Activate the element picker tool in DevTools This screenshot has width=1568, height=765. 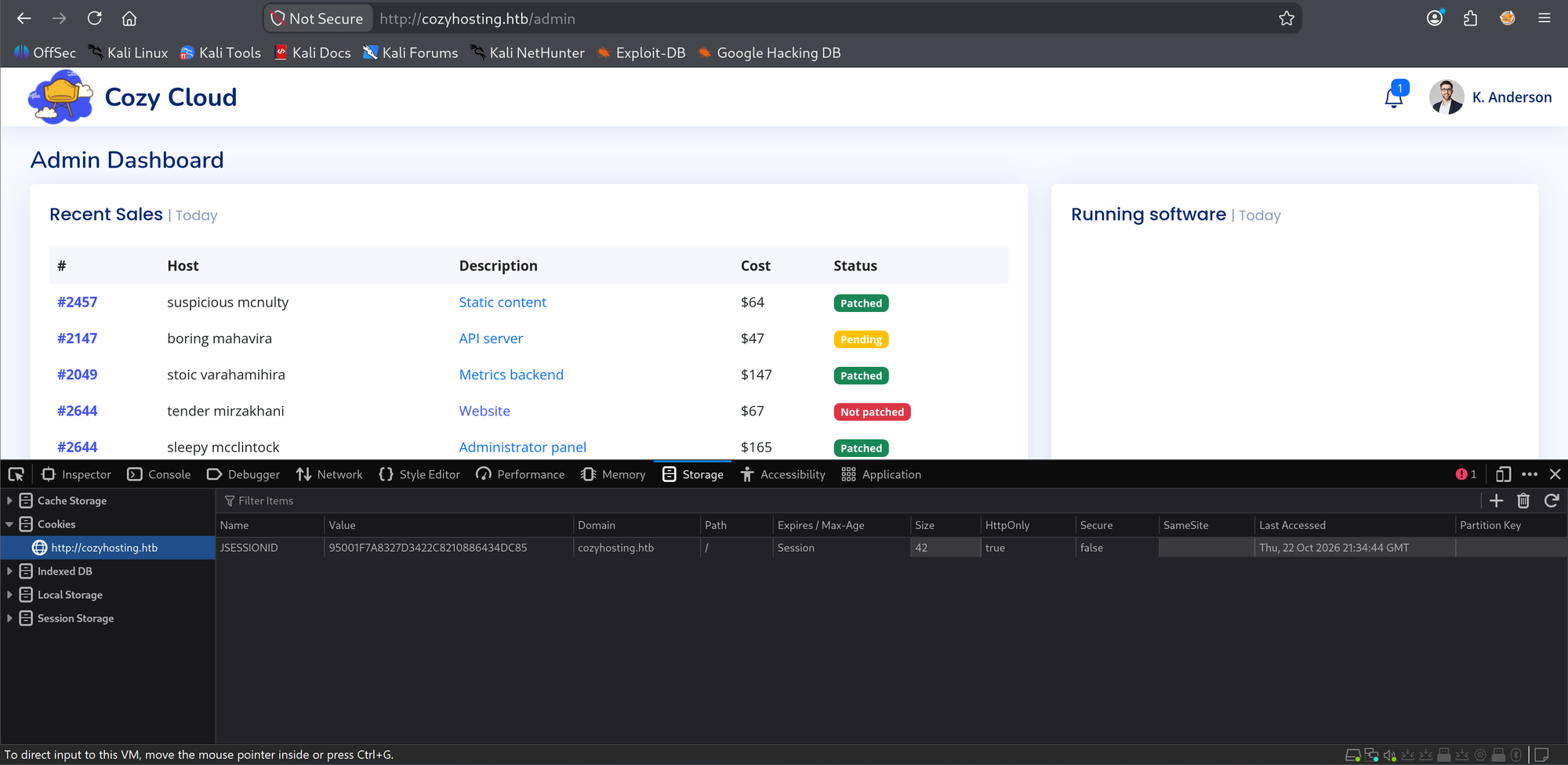[x=16, y=474]
